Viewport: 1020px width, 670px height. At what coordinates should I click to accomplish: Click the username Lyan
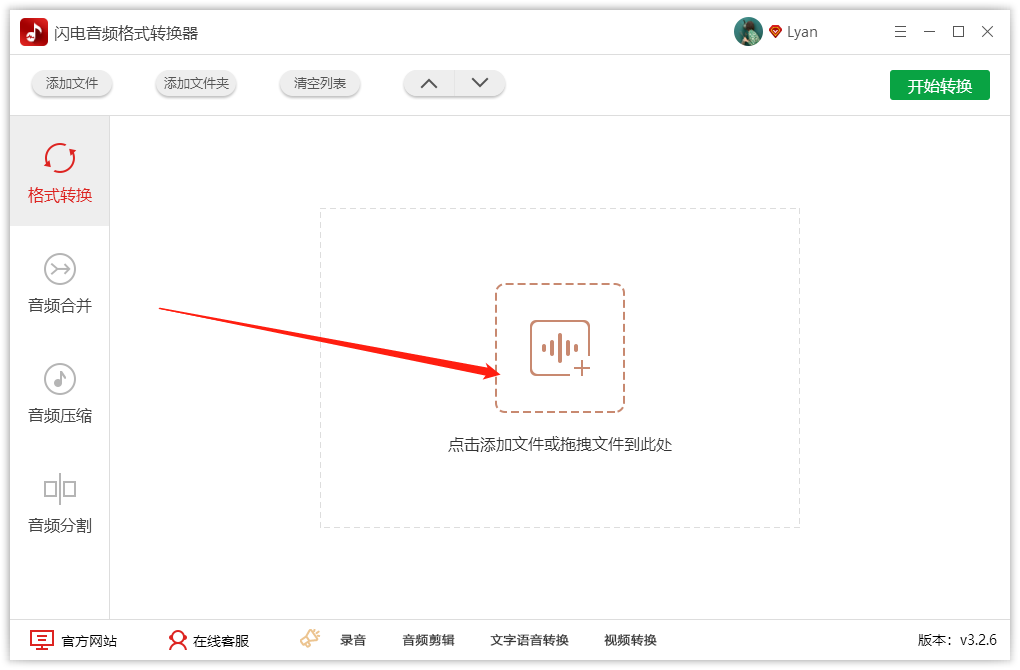[x=802, y=32]
